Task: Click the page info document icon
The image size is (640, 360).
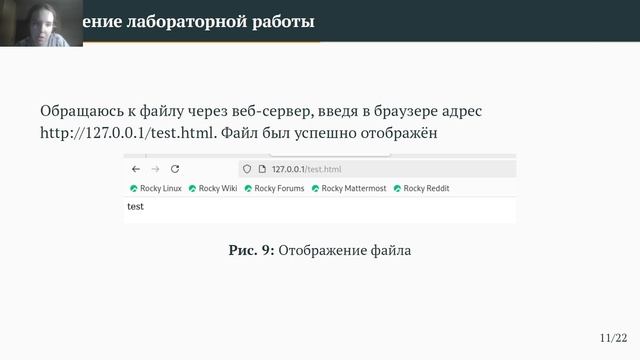Action: (x=262, y=169)
